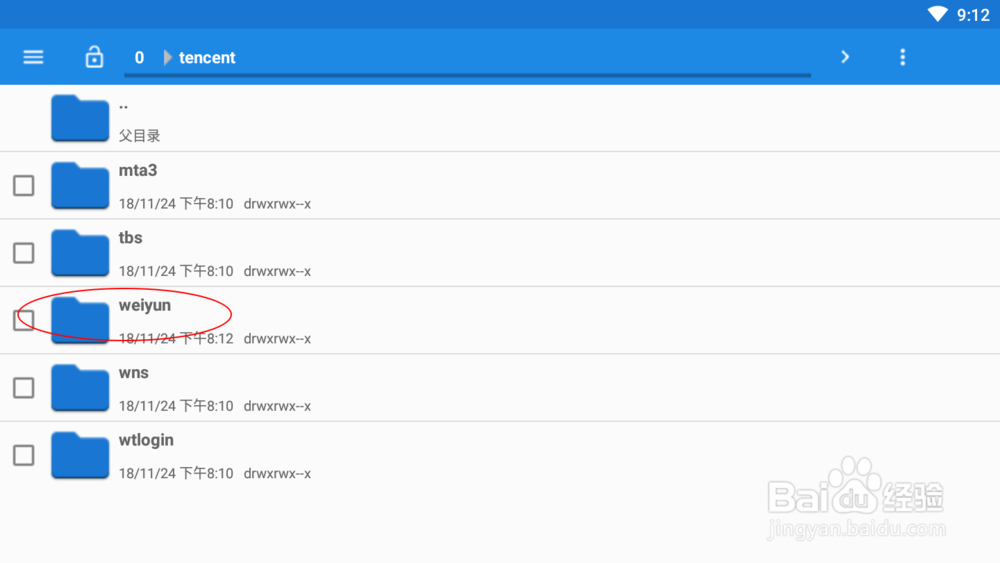Open the "父目录" parent directory row

(500, 119)
